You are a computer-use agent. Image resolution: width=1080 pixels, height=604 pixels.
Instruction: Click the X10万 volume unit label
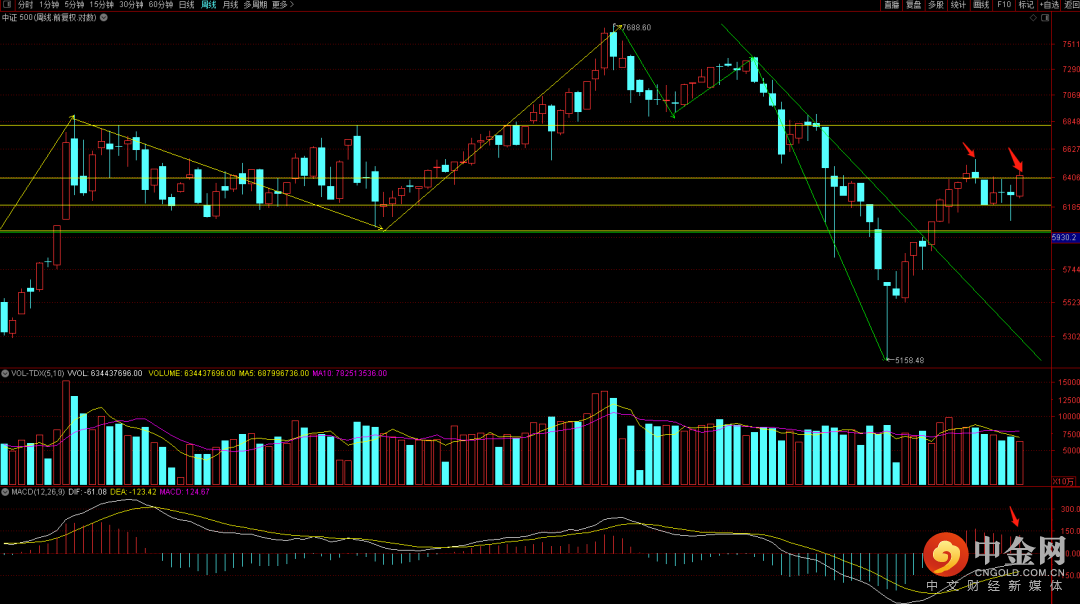pos(1063,481)
